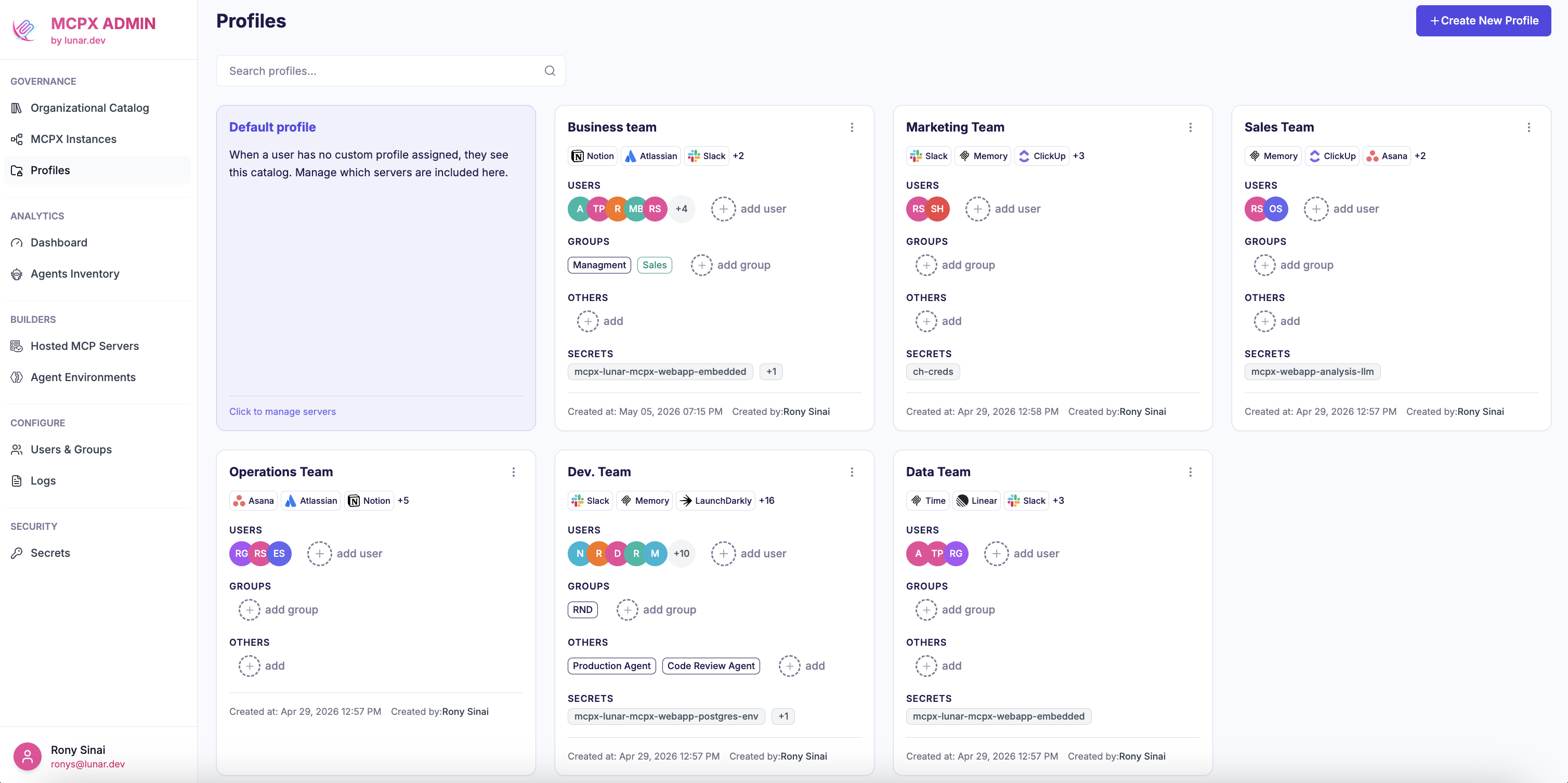Open Hosted MCP Servers
This screenshot has width=1568, height=783.
pyautogui.click(x=97, y=346)
